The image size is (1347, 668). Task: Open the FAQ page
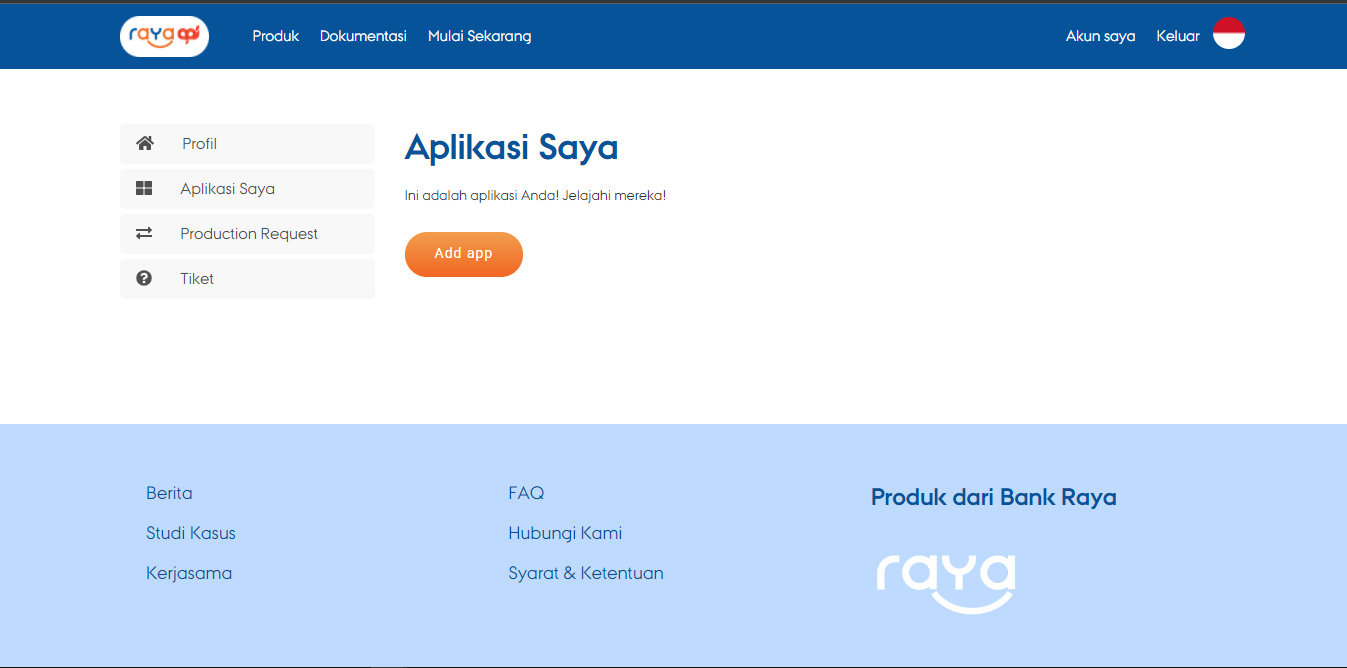[x=526, y=492]
